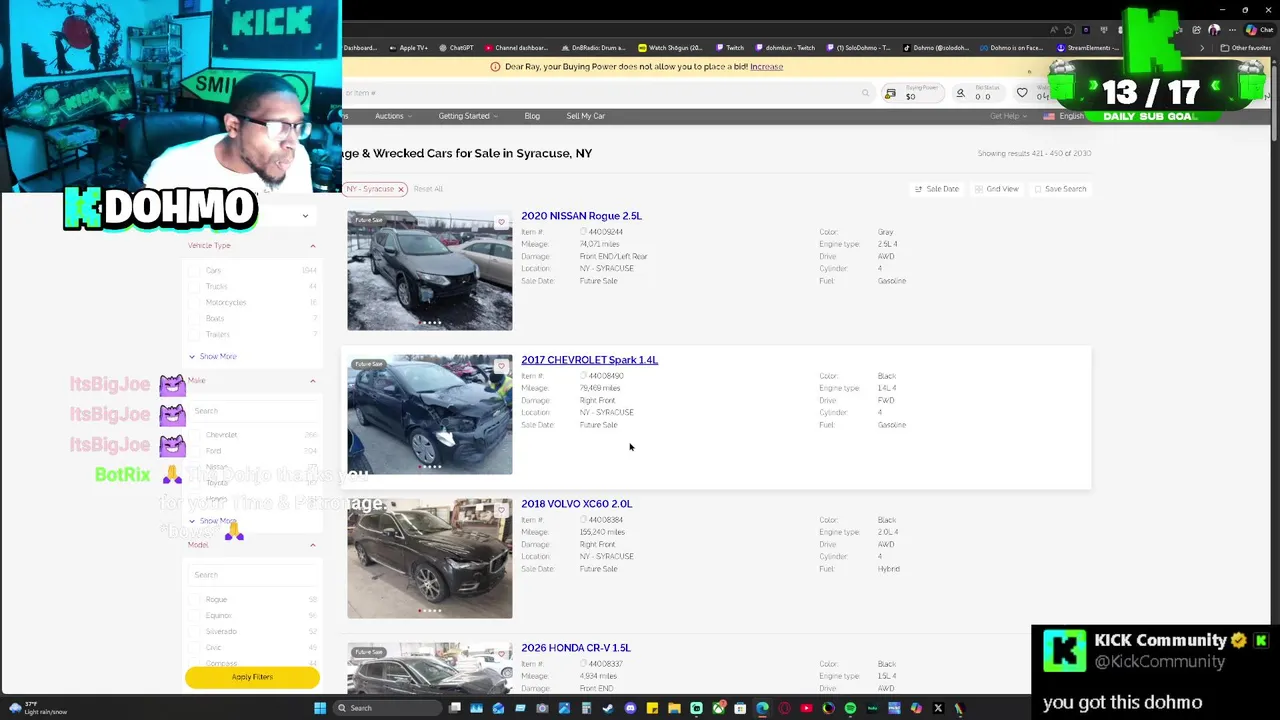Switch to the ChatGPT bookmark
This screenshot has width=1280, height=720.
457,48
